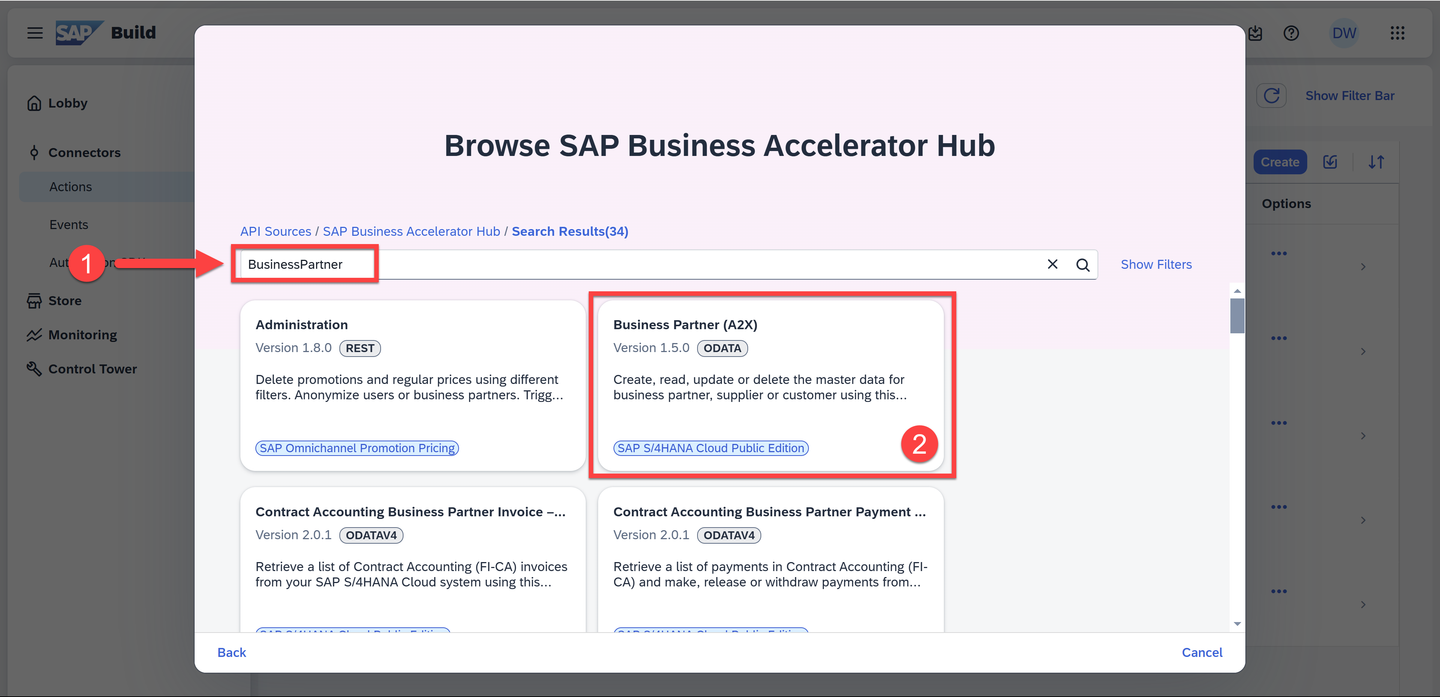Click scrollbar down arrow in results list
The height and width of the screenshot is (697, 1440).
click(1237, 624)
